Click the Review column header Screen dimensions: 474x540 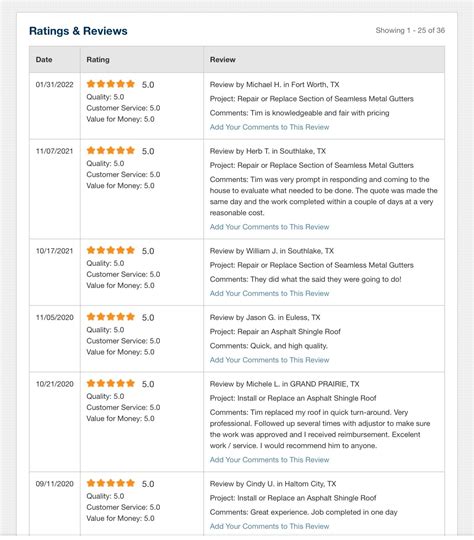point(223,60)
